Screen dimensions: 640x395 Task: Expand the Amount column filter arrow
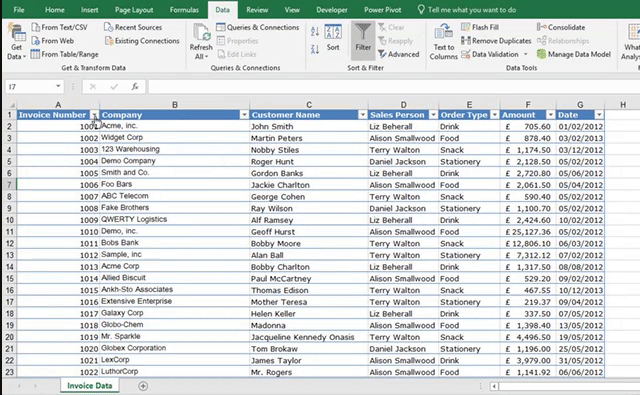551,115
